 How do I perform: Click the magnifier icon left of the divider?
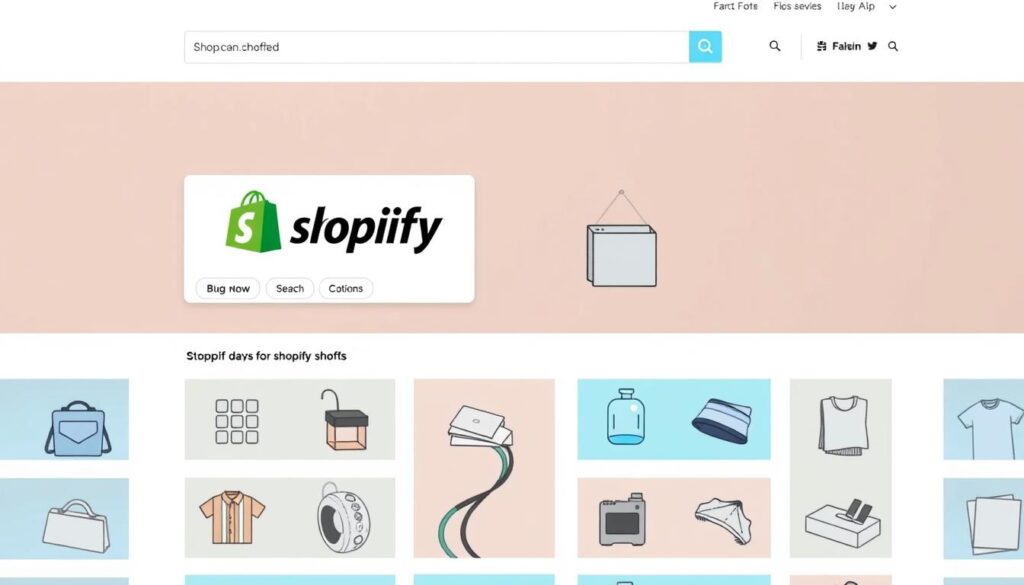pos(775,46)
